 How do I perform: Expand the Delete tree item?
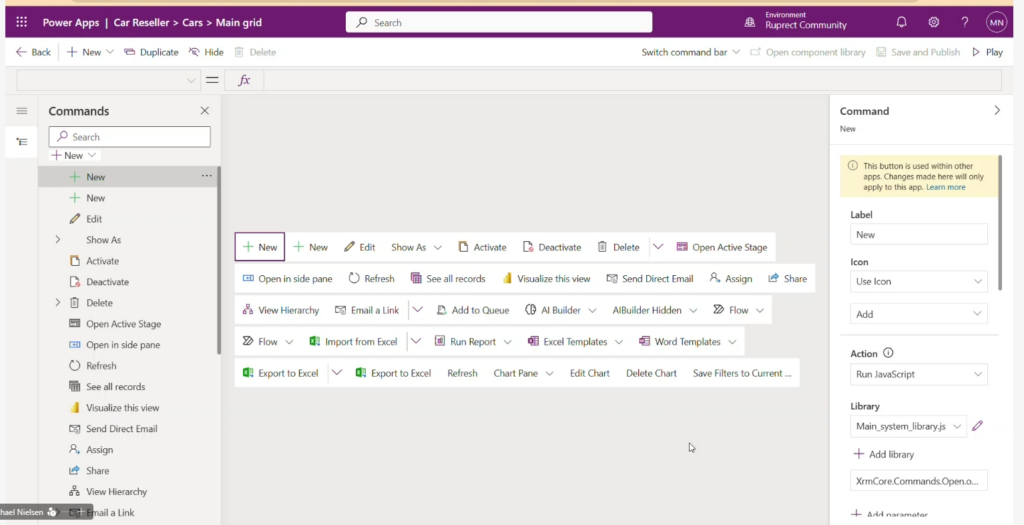pyautogui.click(x=58, y=303)
